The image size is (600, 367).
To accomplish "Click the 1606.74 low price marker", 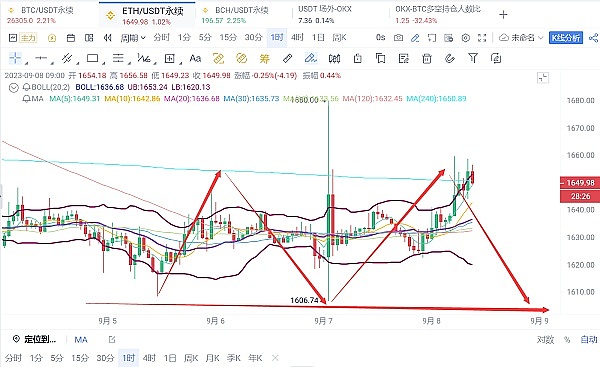I will 304,300.
